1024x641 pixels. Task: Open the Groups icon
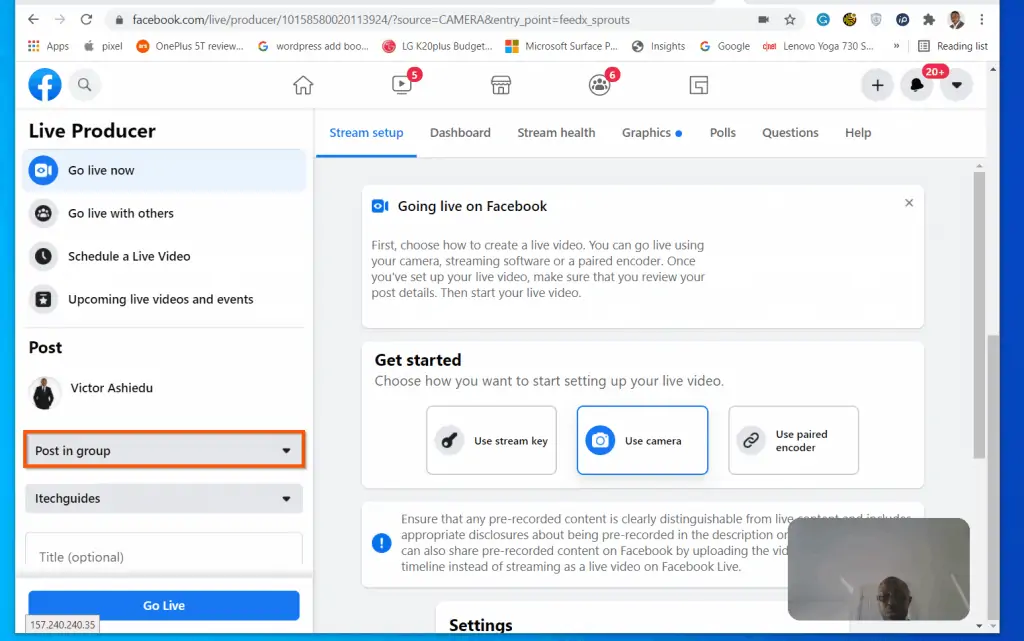[x=600, y=85]
